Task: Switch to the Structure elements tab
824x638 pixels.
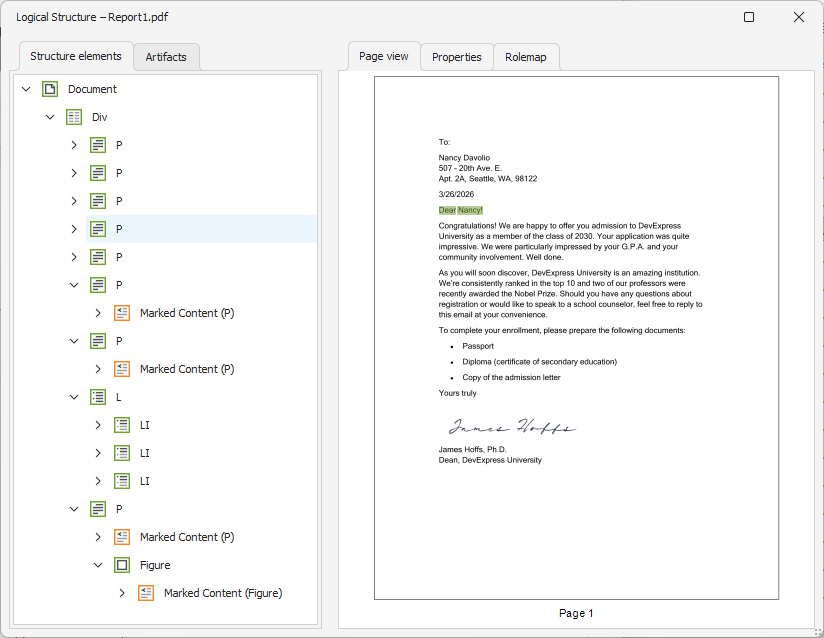Action: tap(76, 56)
